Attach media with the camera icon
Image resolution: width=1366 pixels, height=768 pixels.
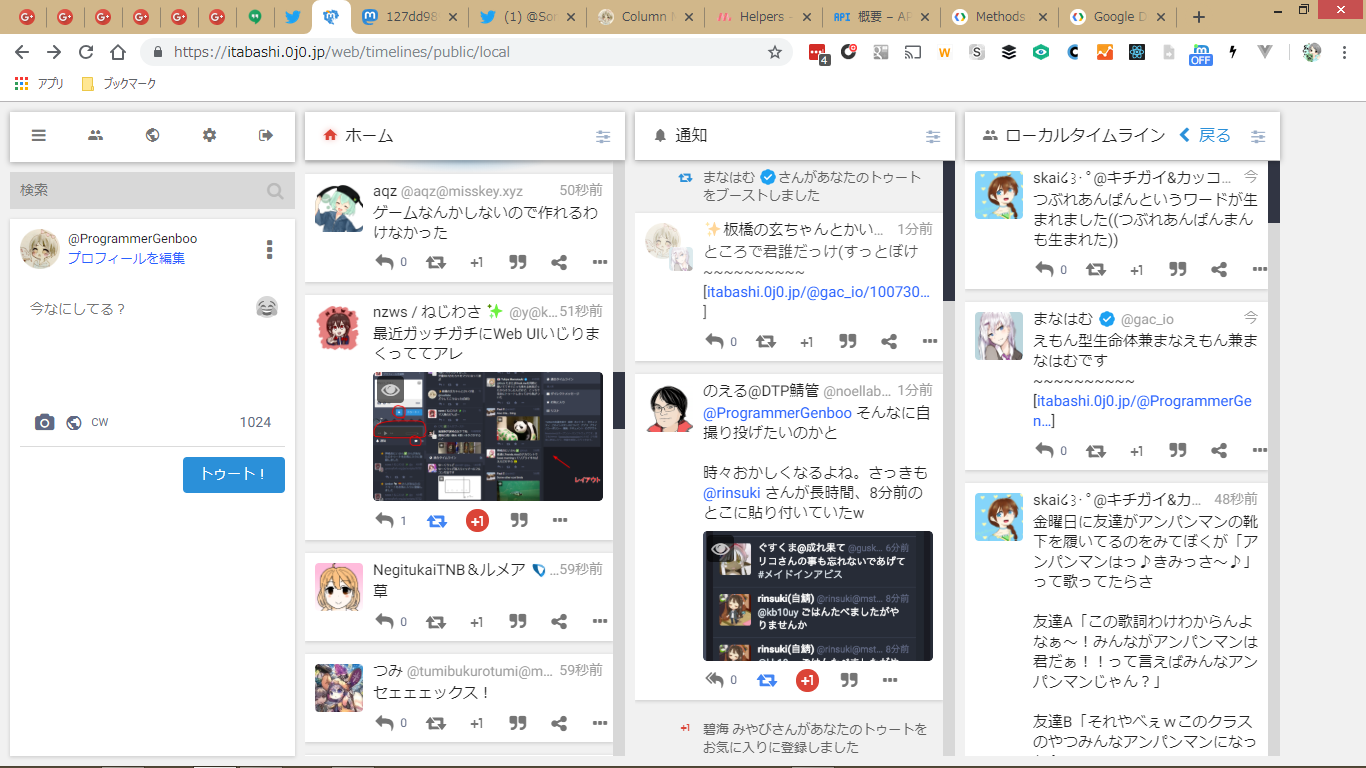[44, 423]
